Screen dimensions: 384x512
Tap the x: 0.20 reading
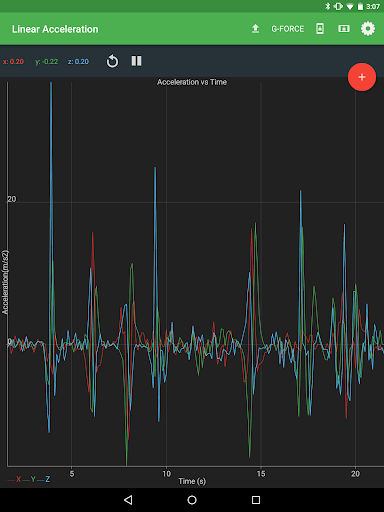[13, 62]
